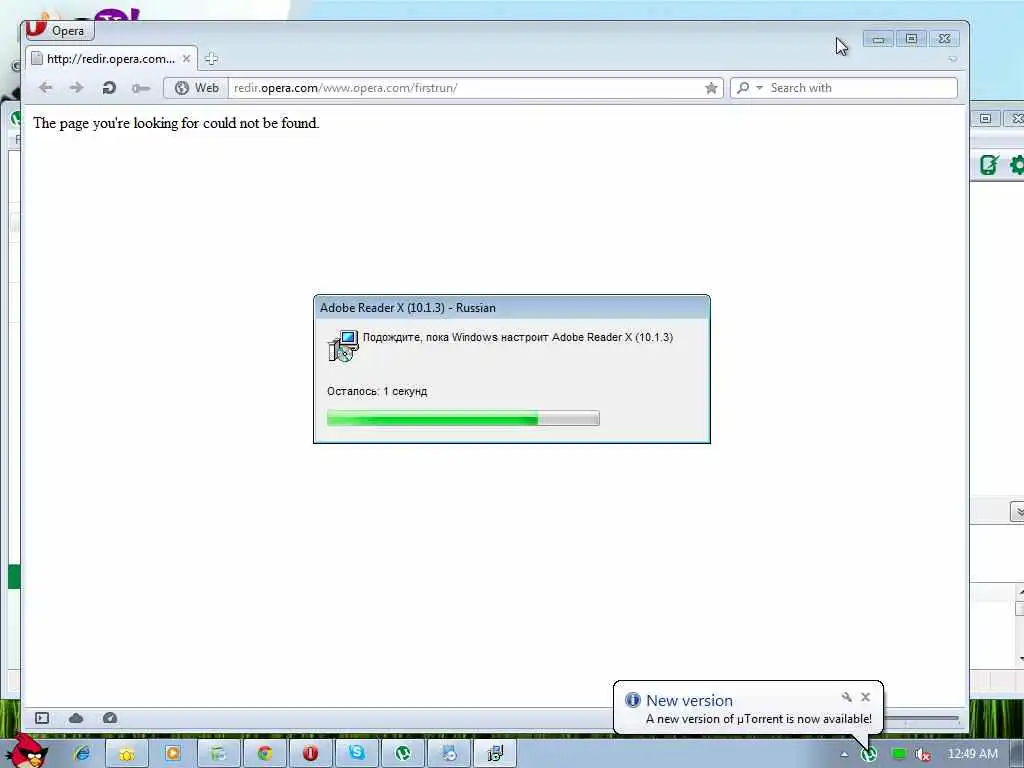This screenshot has height=768, width=1024.
Task: Click the balloon info icon
Action: coord(632,700)
